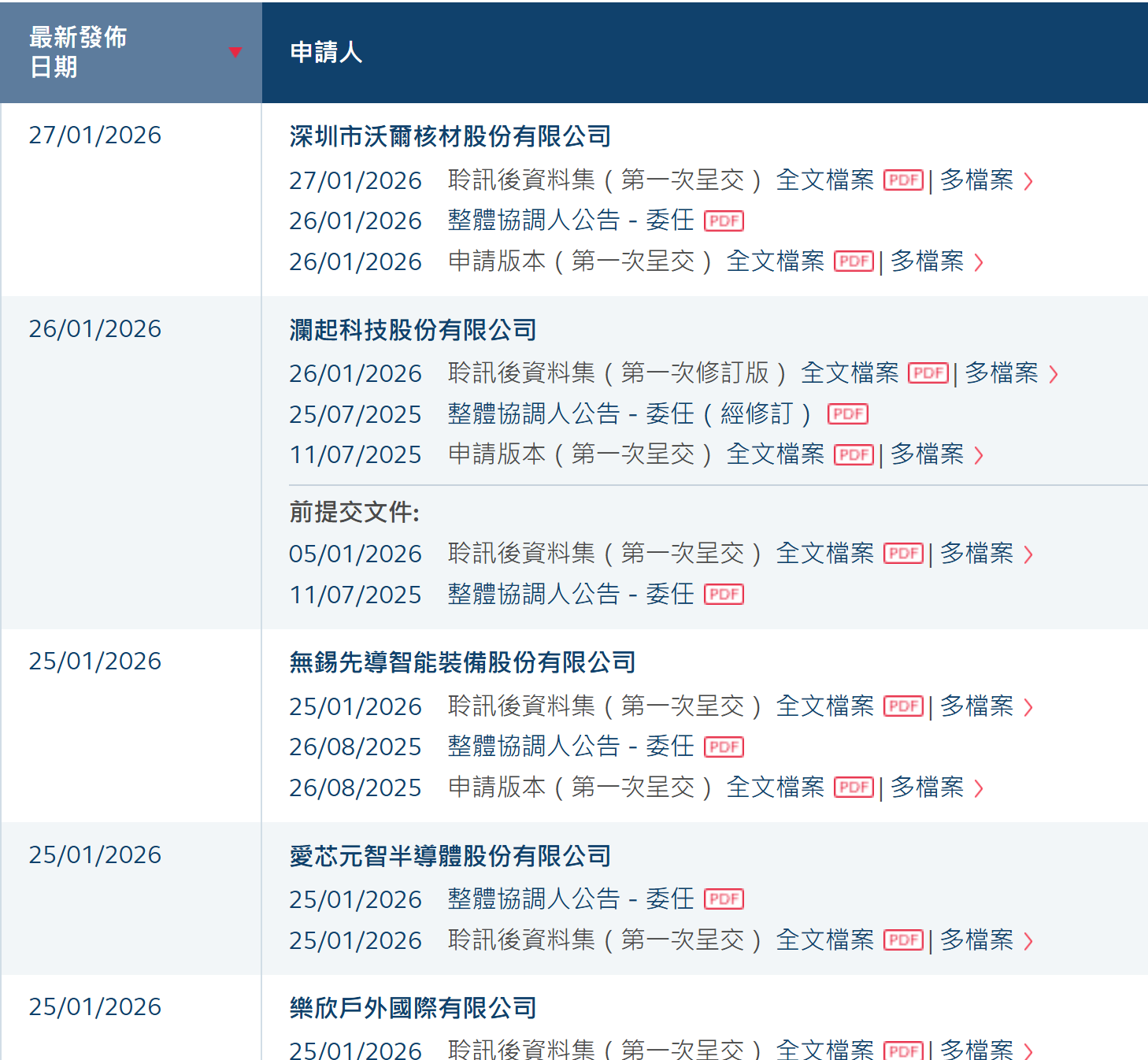Viewport: 1148px width, 1060px height.
Task: Open PDF icon for 瀾起科技 25/07/2025 委任（經修訂）
Action: tap(848, 414)
